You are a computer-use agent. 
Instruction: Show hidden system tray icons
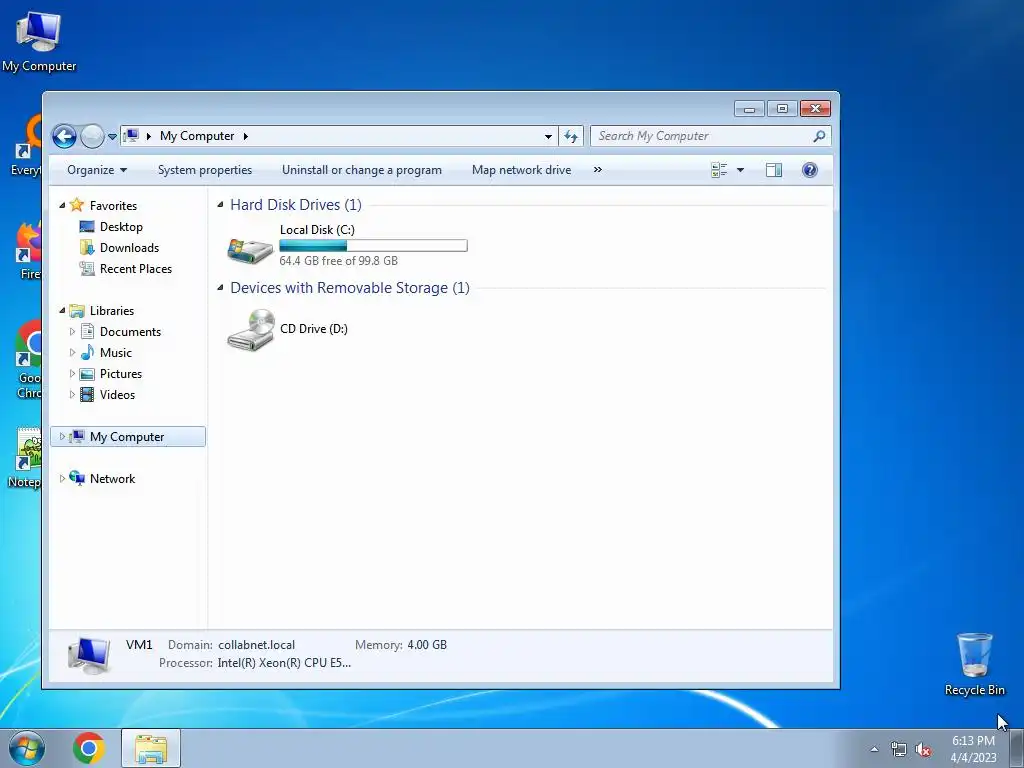pyautogui.click(x=874, y=750)
